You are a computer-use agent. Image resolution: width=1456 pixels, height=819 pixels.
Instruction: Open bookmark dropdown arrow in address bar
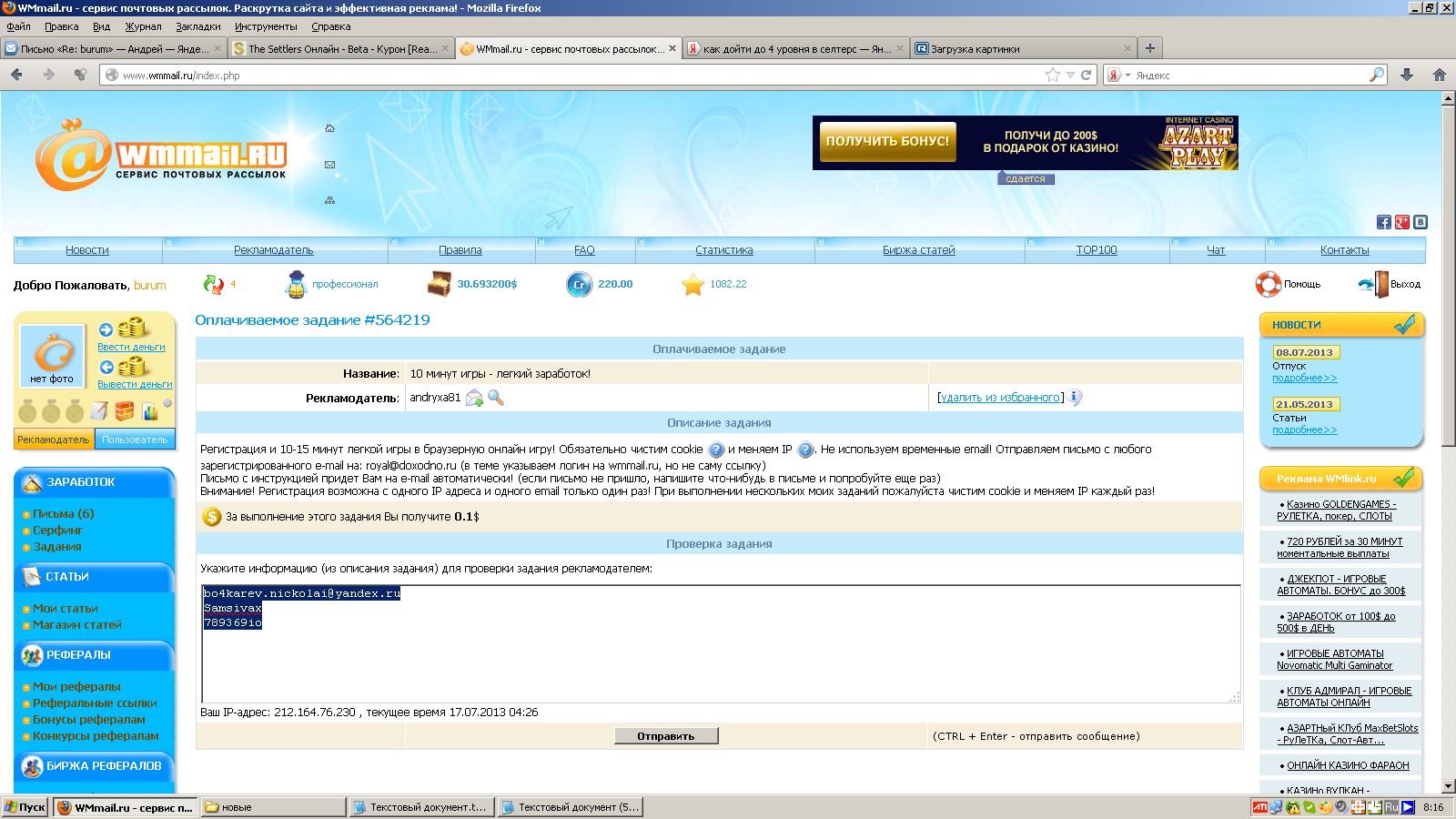1071,75
